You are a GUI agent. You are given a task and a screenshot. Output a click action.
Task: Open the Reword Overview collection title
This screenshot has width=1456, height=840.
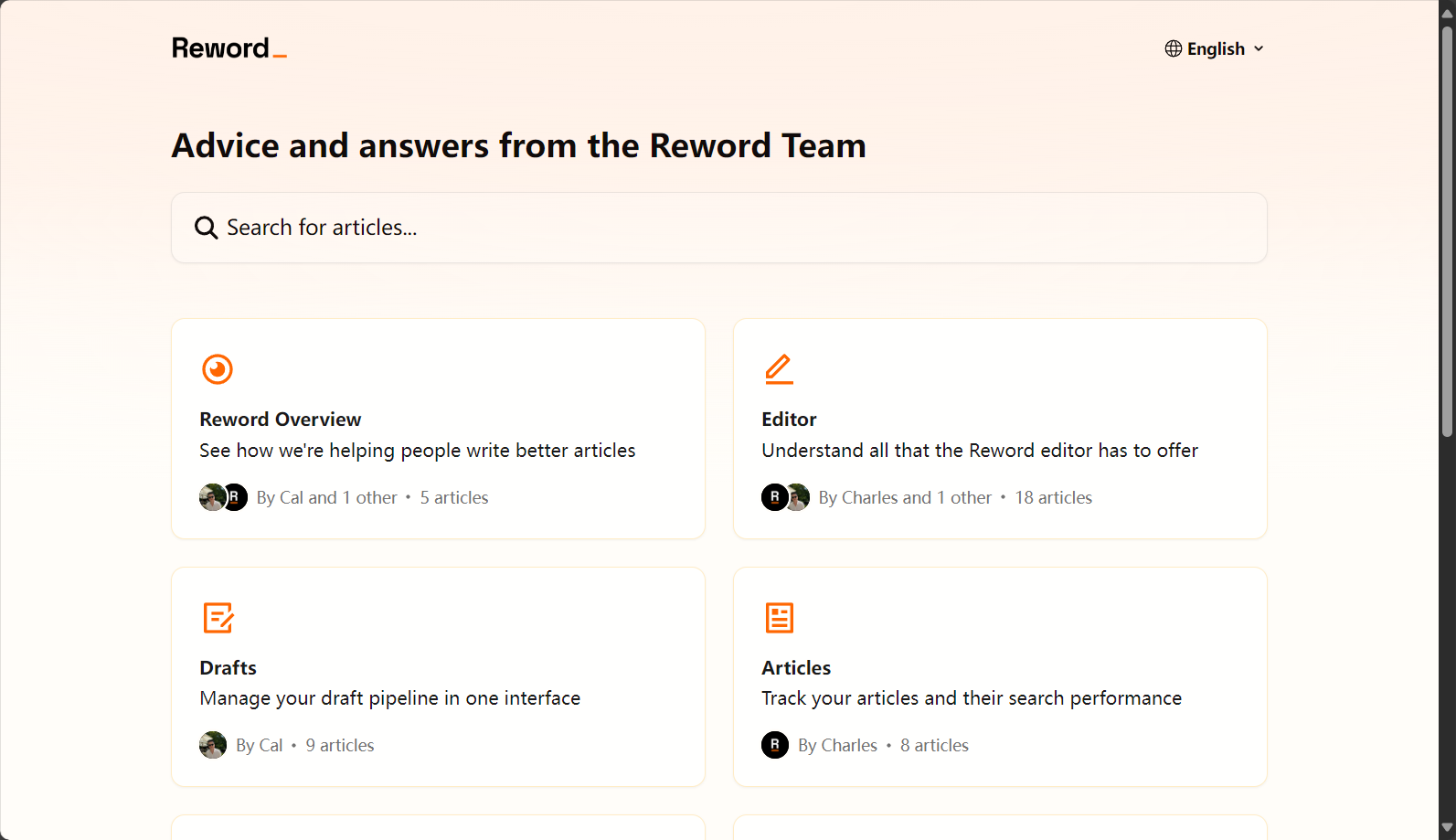281,420
